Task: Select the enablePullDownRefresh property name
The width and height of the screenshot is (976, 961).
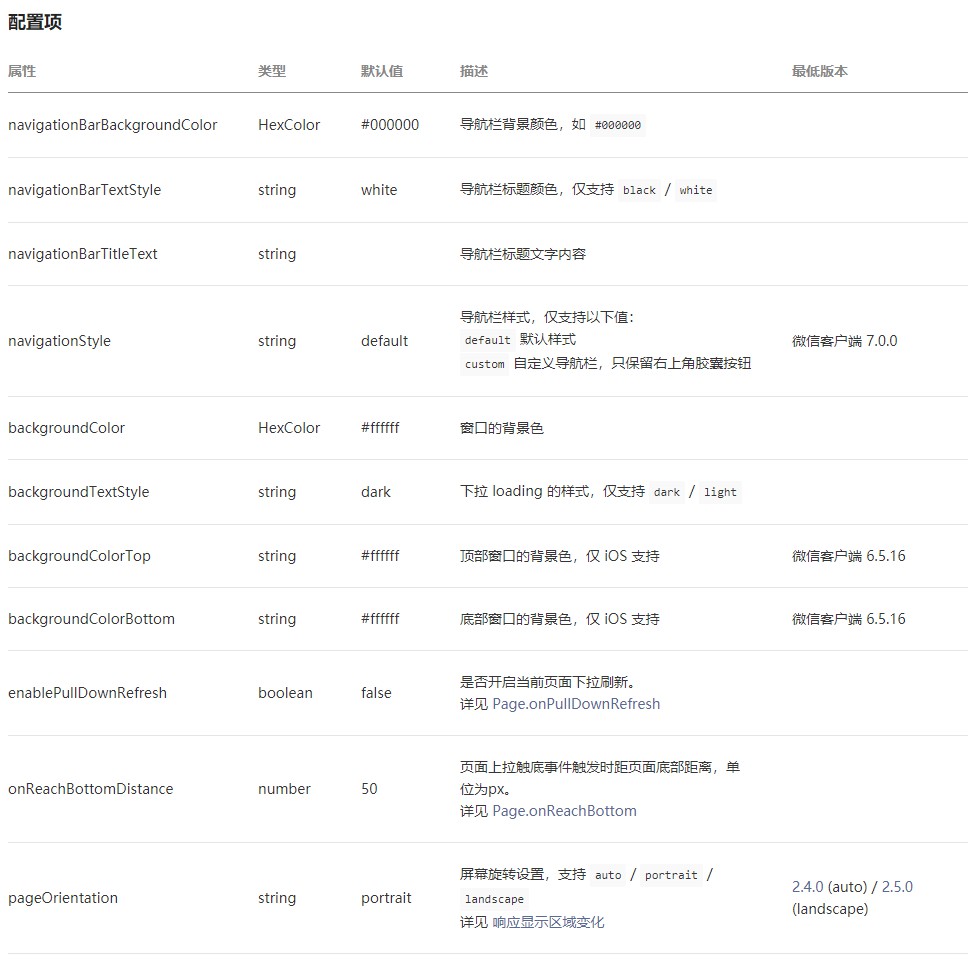Action: (x=87, y=693)
